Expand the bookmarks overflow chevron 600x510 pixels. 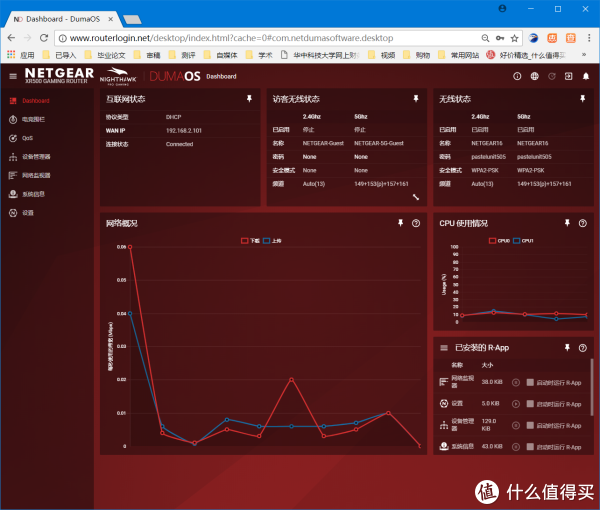coord(584,55)
